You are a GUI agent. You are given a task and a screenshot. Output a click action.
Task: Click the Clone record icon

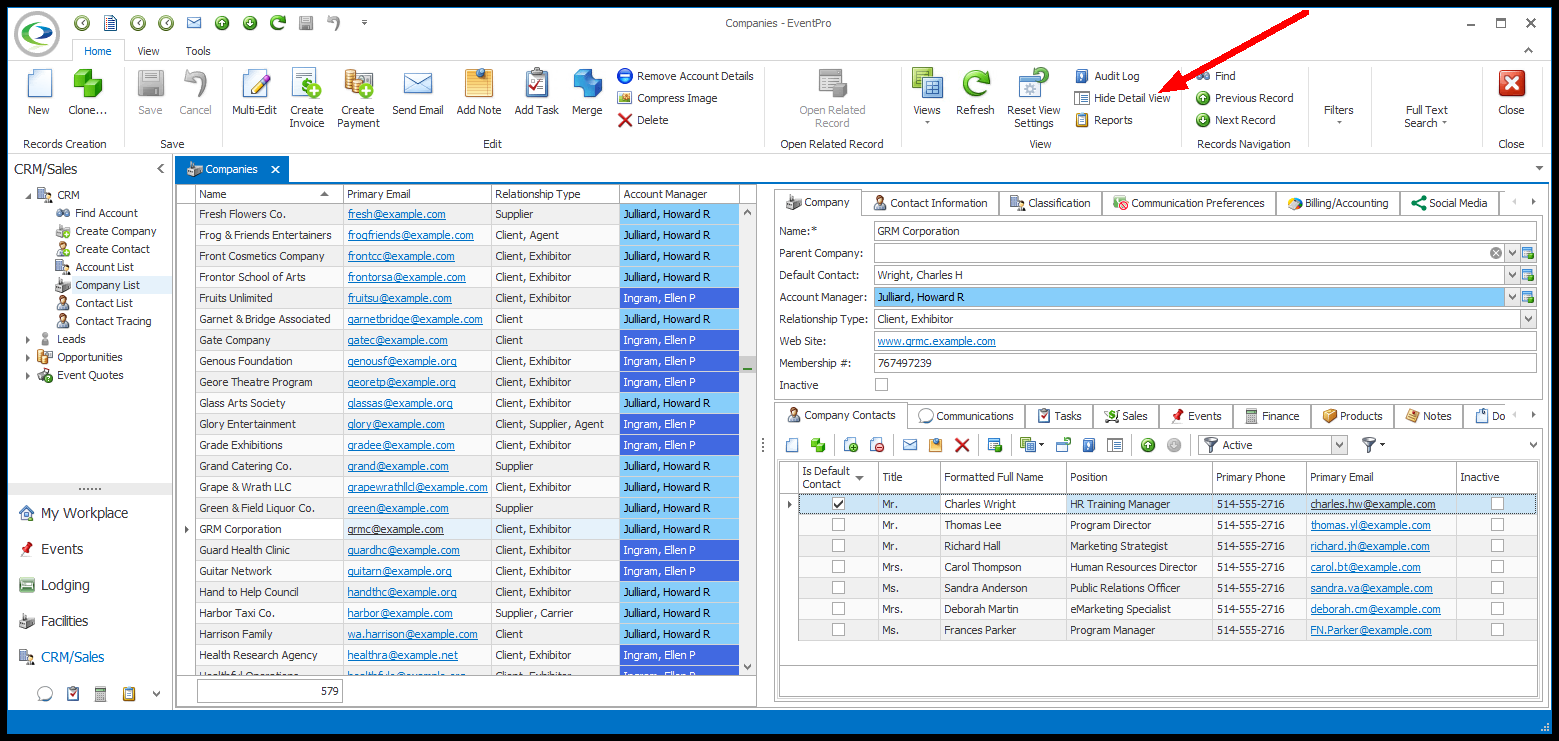point(87,84)
